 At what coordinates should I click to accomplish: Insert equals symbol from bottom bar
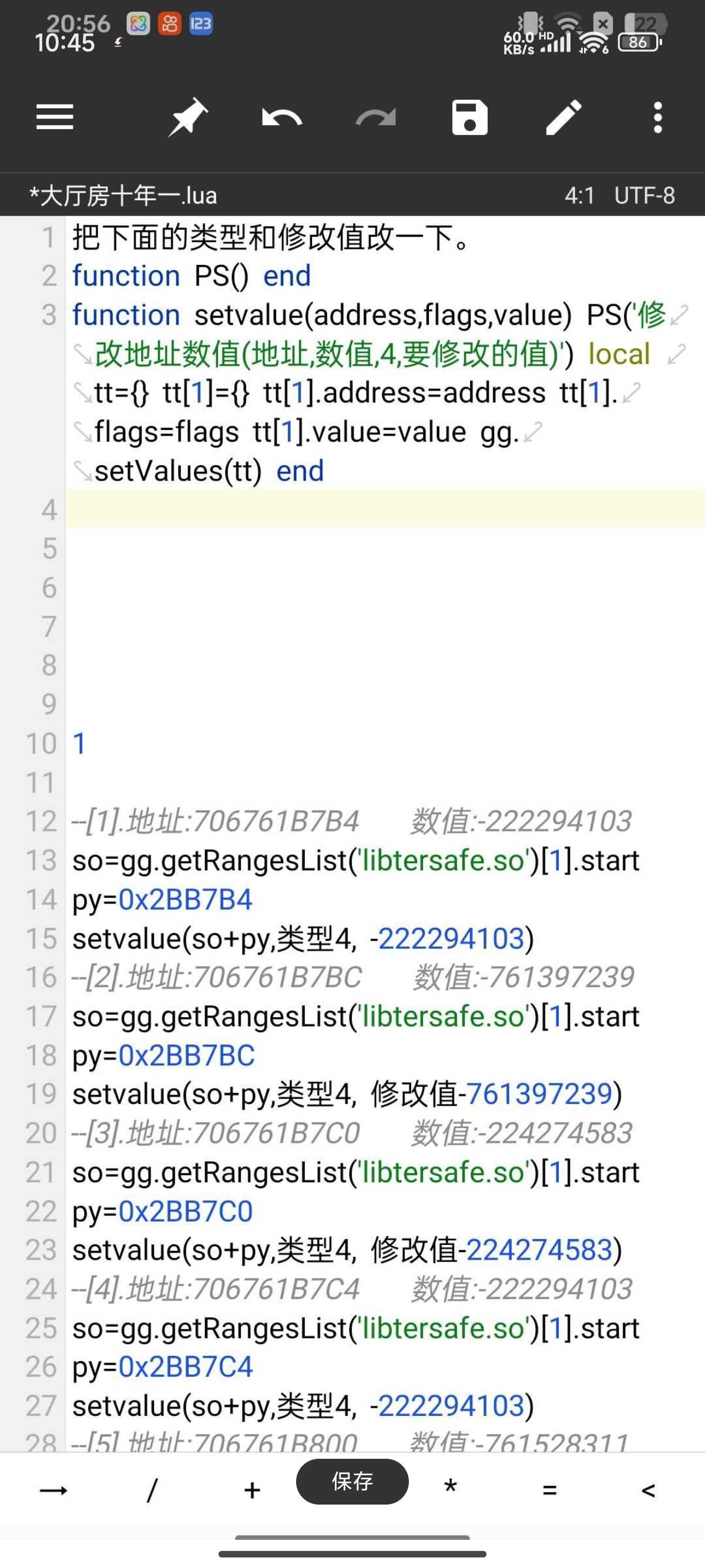tap(550, 1490)
